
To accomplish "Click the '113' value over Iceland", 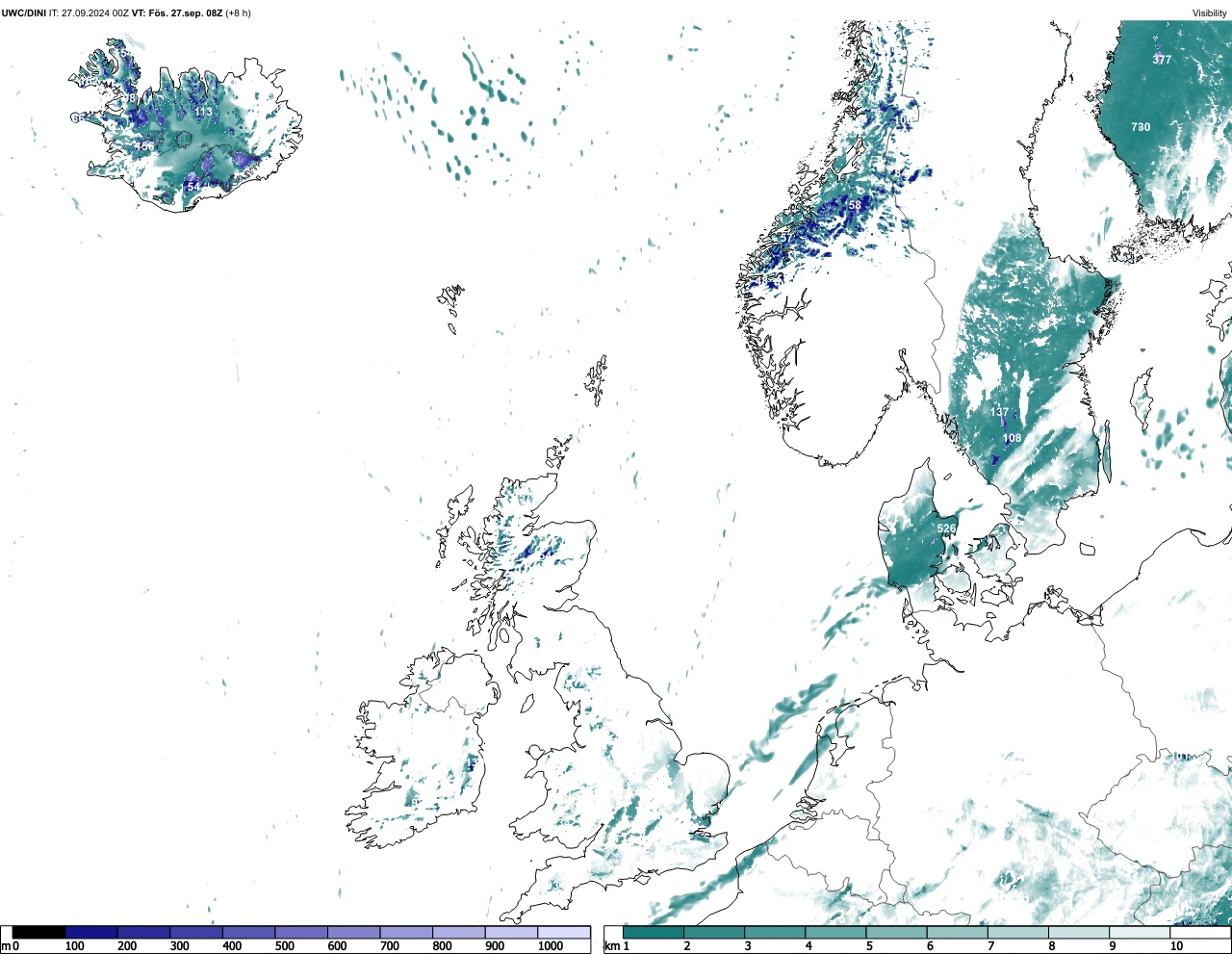I will tap(203, 112).
